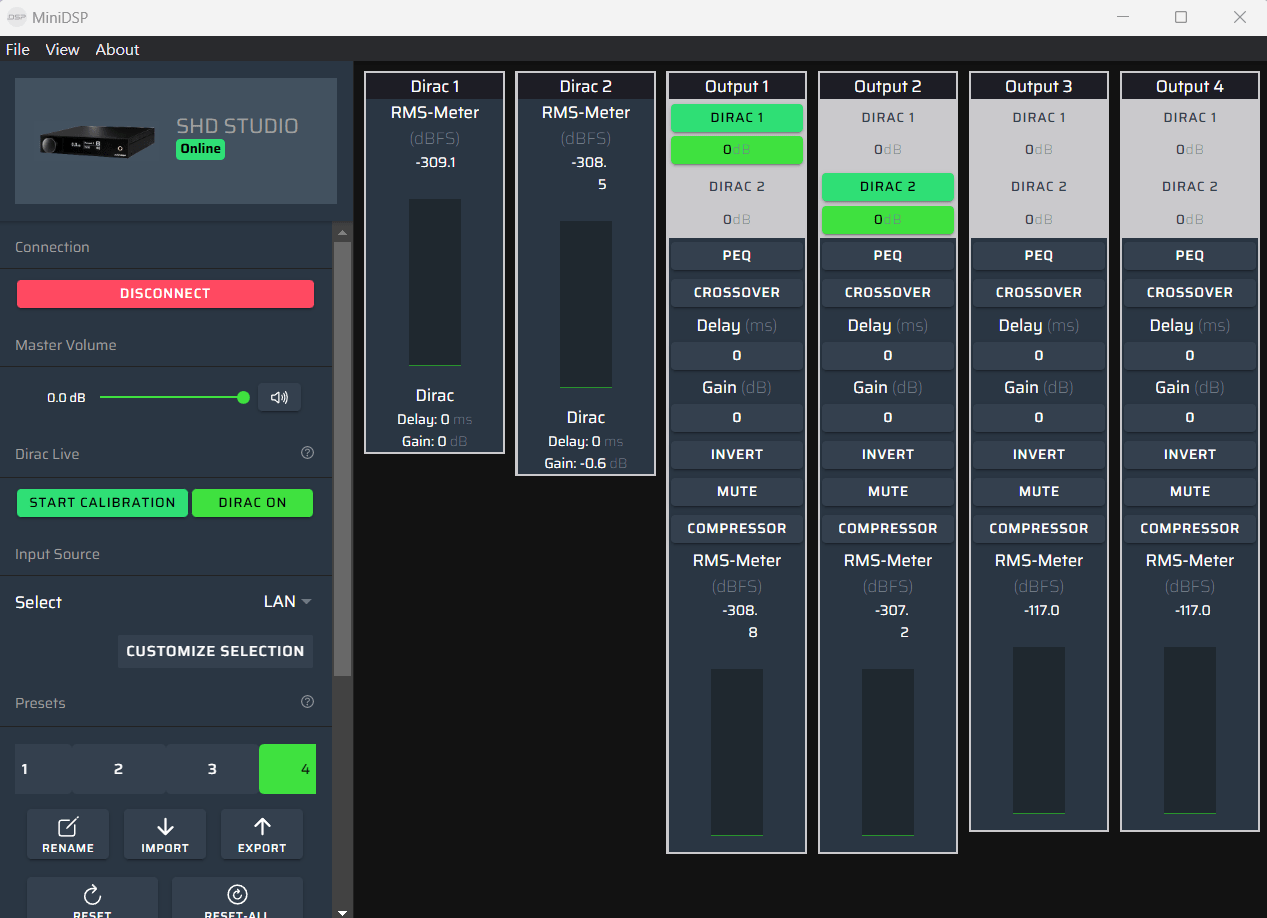Open PEQ for Output 4
1267x918 pixels.
1190,255
